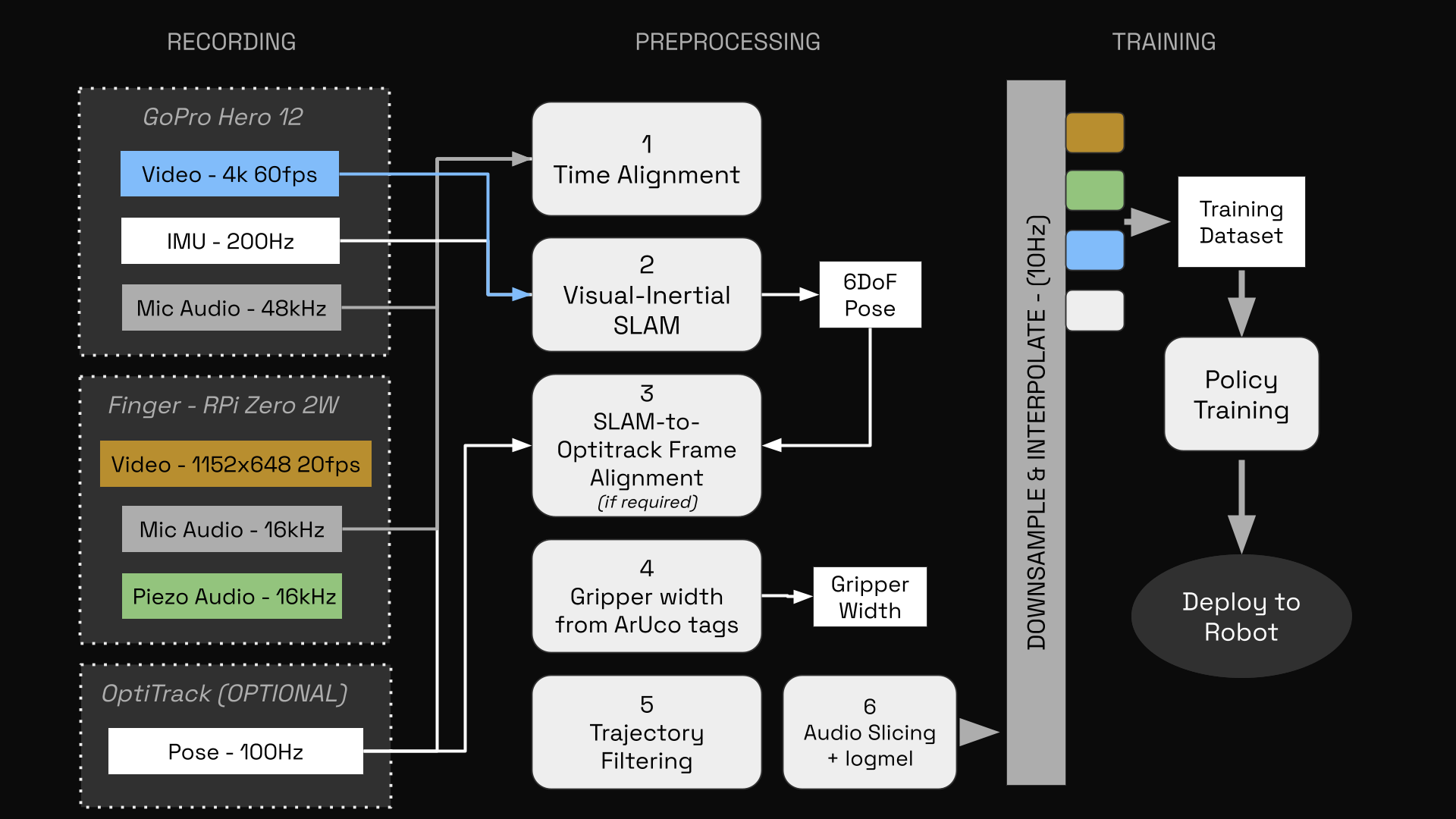Pick the blue color swatch
The height and width of the screenshot is (819, 1456).
pos(1095,250)
